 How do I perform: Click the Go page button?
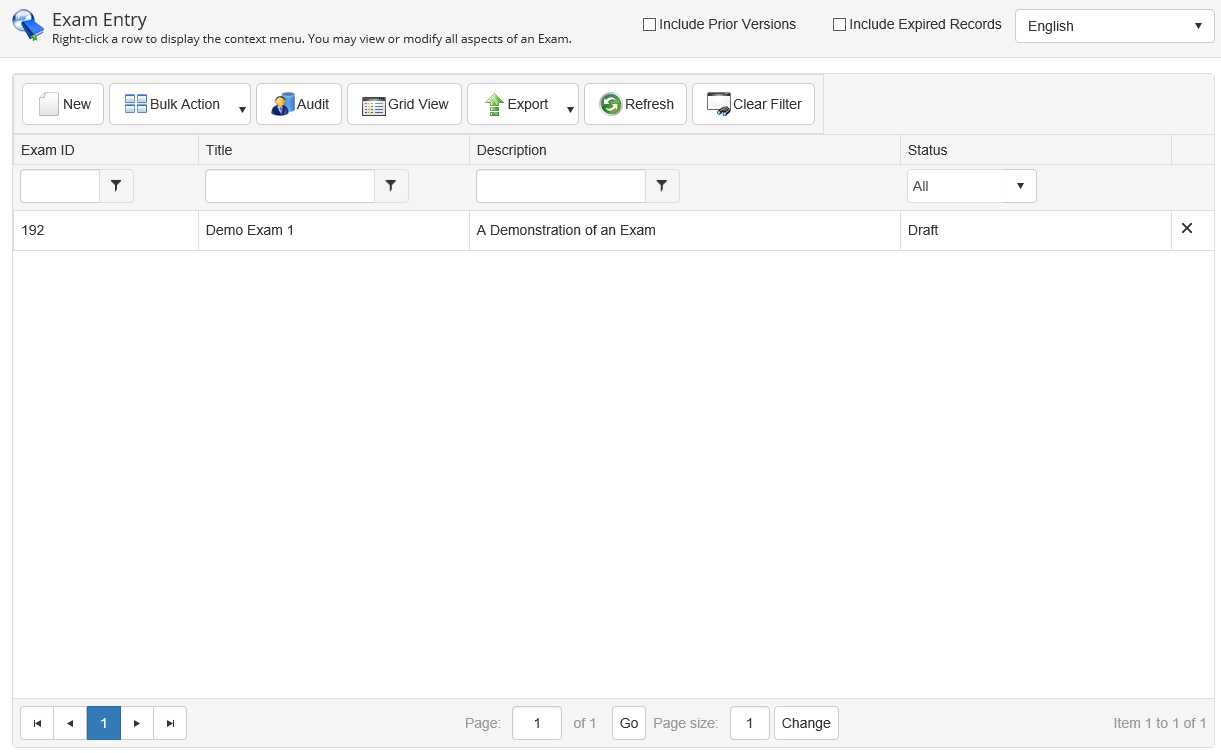628,723
